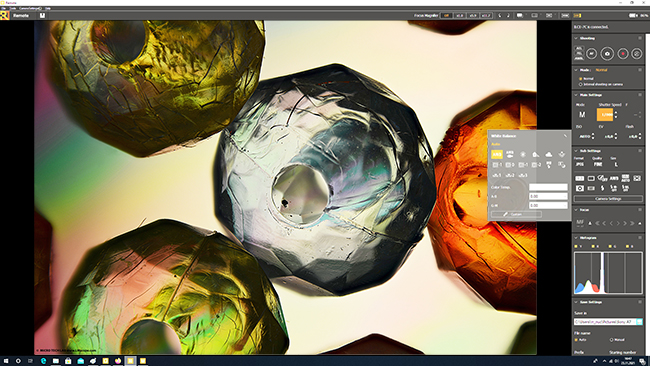Click the Save in folder path field
This screenshot has width=650, height=366.
(x=605, y=322)
